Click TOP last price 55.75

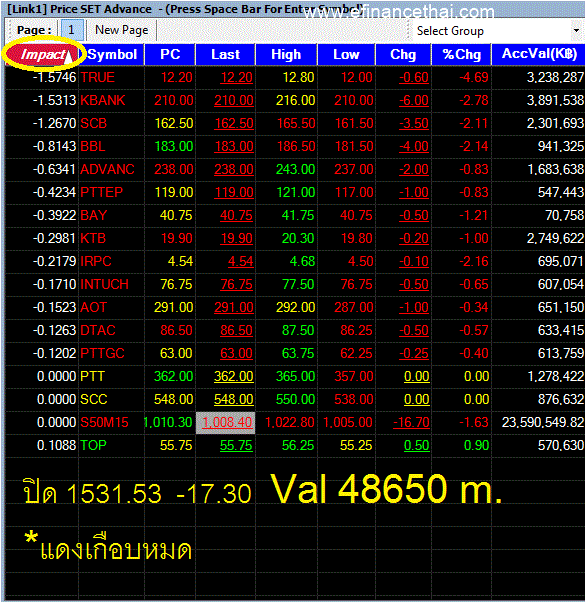coord(236,446)
